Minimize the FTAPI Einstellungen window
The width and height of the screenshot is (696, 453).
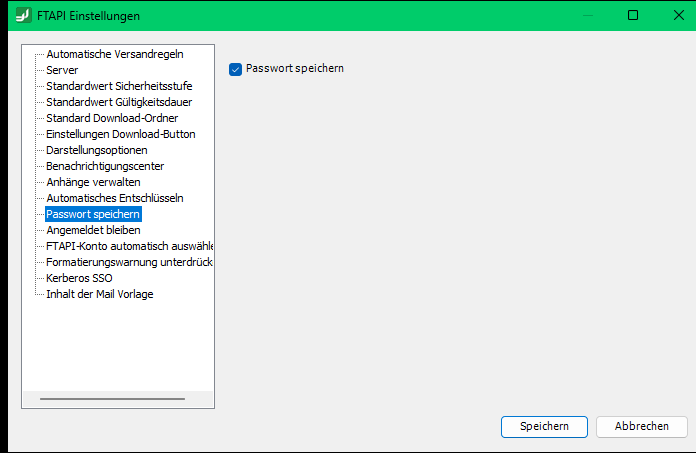coord(588,15)
